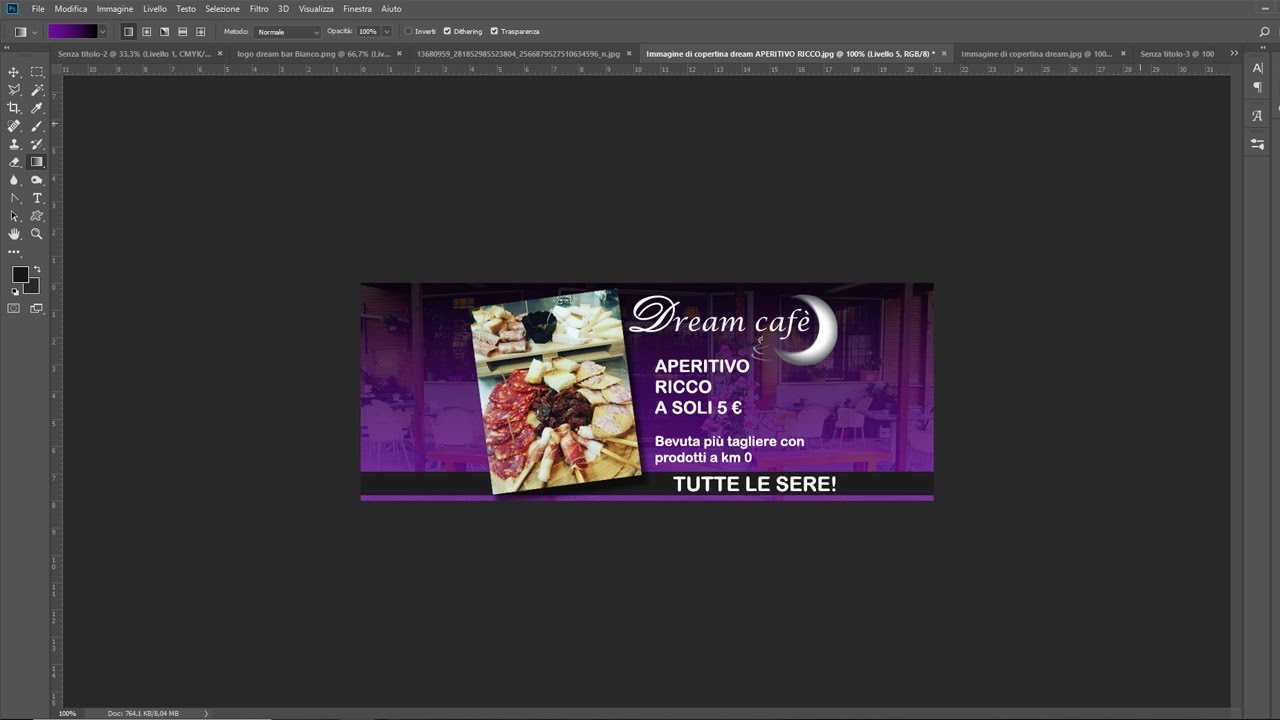Click the search magnifier icon
The image size is (1280, 720).
tap(1263, 32)
